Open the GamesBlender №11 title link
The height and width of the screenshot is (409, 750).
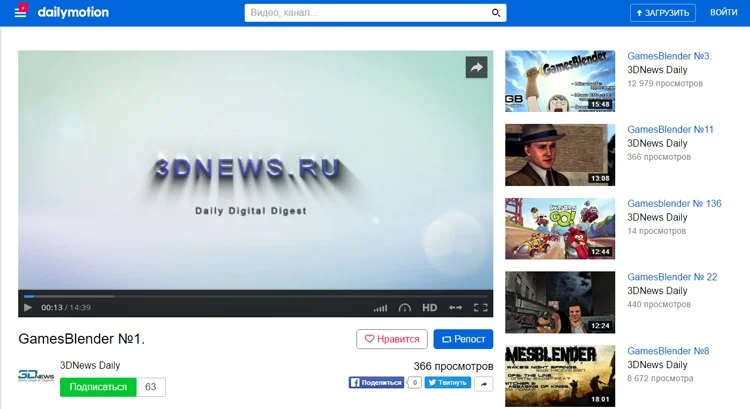670,130
